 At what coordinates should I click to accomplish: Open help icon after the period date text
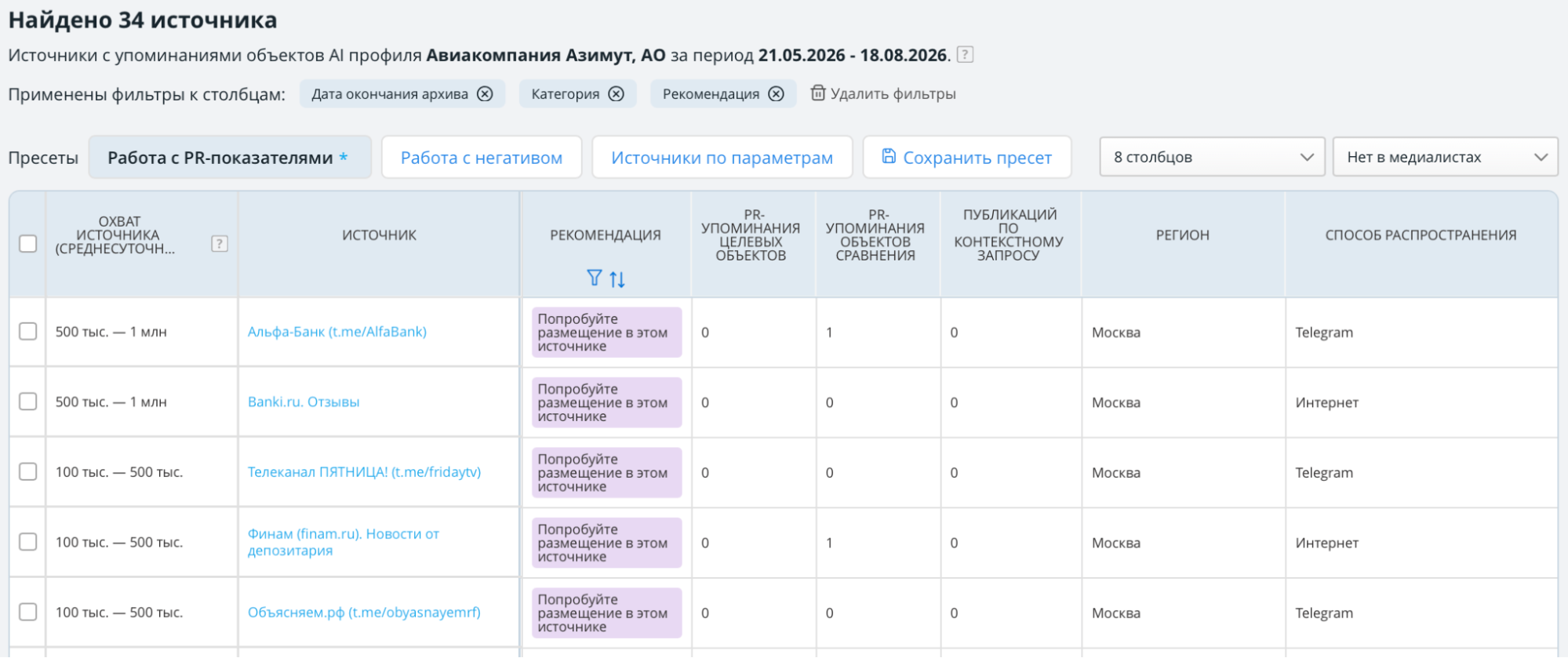(x=966, y=55)
